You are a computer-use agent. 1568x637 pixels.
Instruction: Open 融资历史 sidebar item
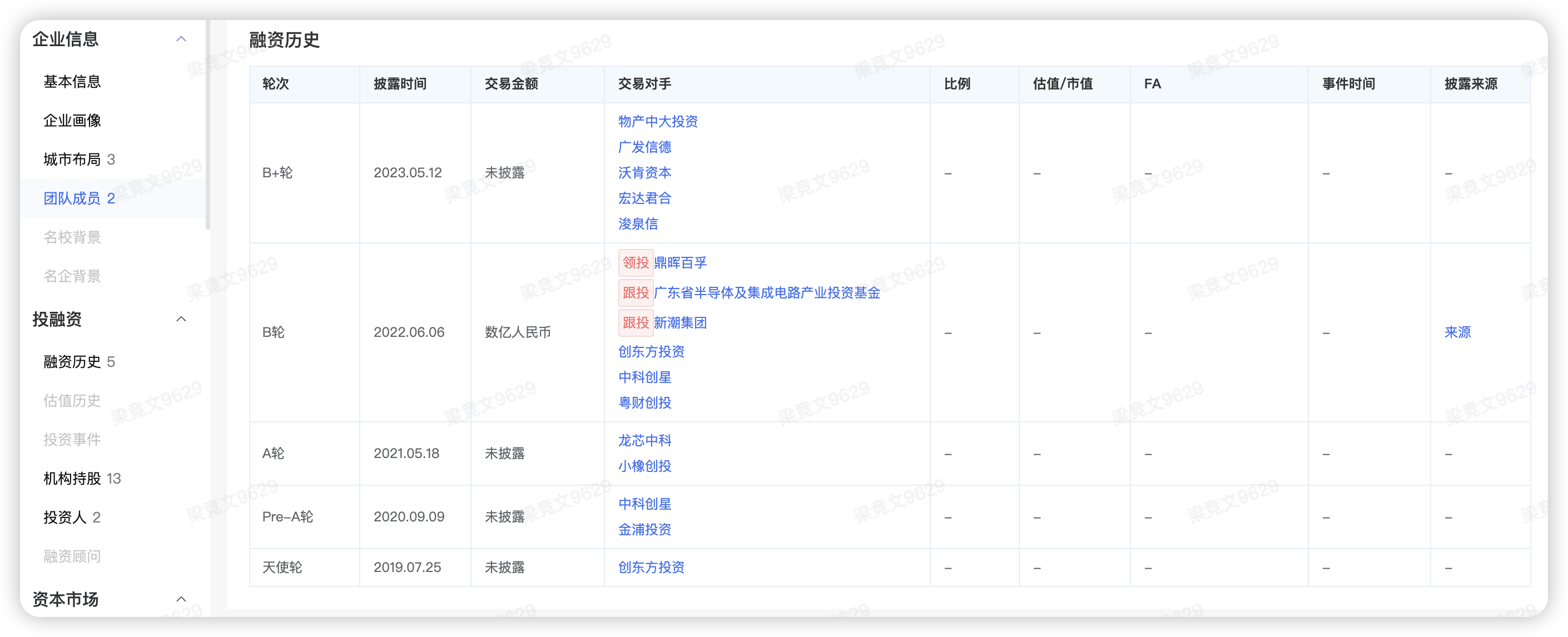79,362
